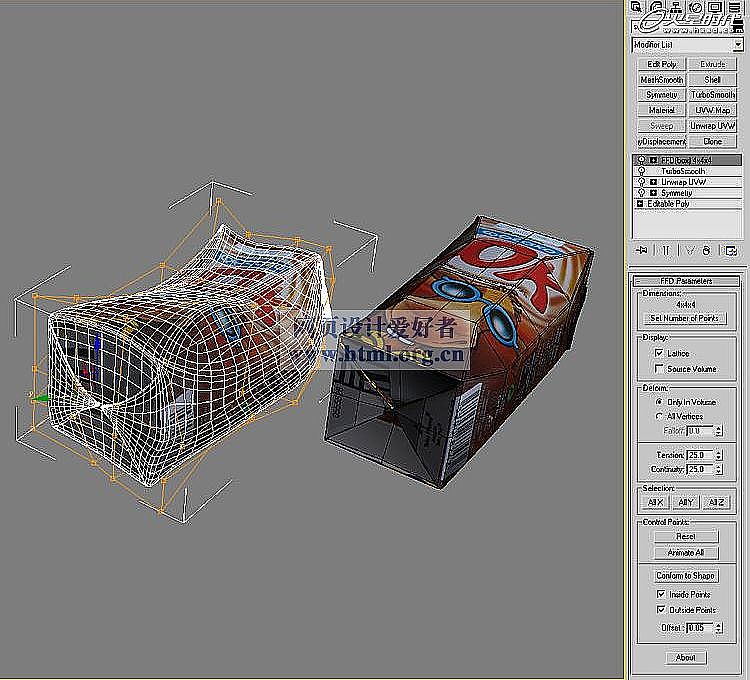750x680 pixels.
Task: Expand Editable Poly sub-object list
Action: (640, 204)
